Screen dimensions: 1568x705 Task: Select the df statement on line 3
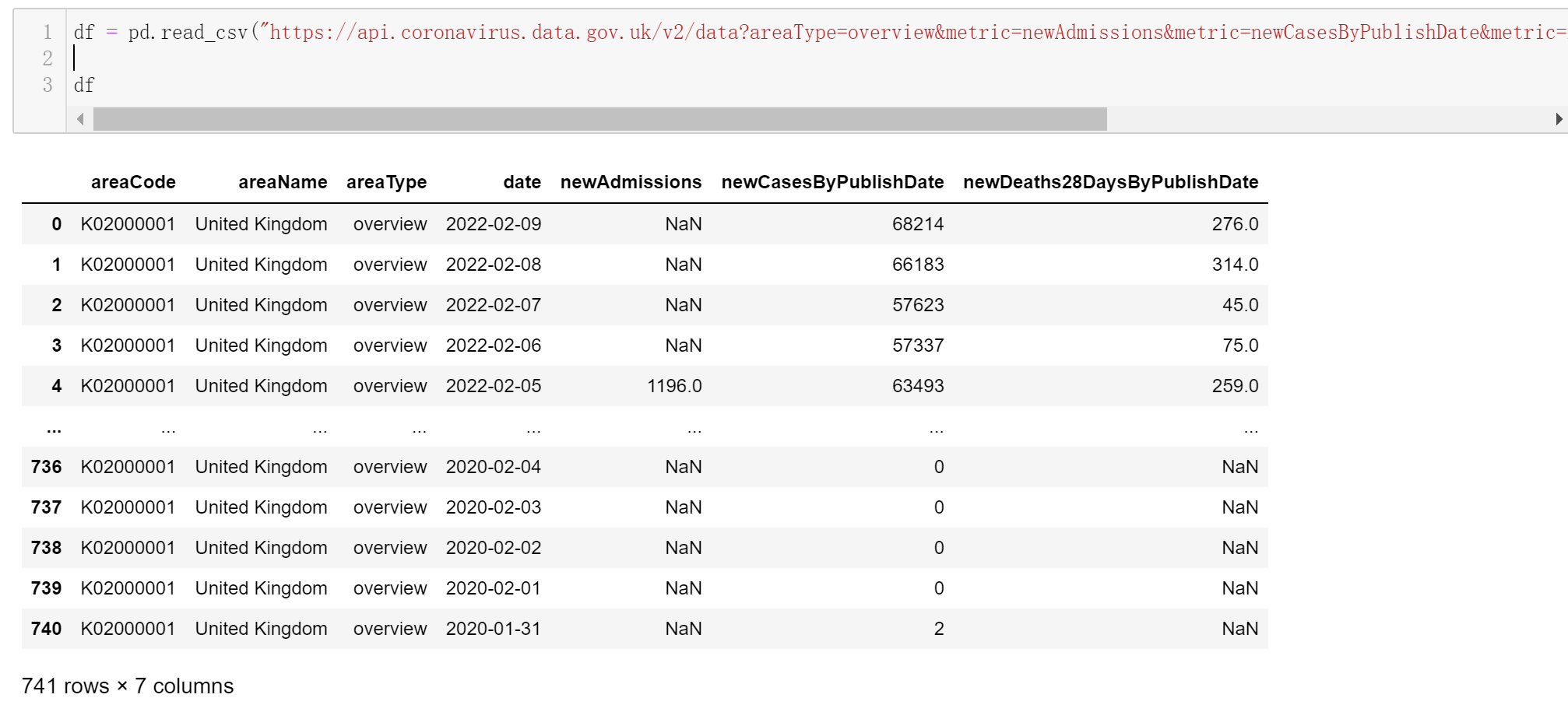click(x=84, y=85)
